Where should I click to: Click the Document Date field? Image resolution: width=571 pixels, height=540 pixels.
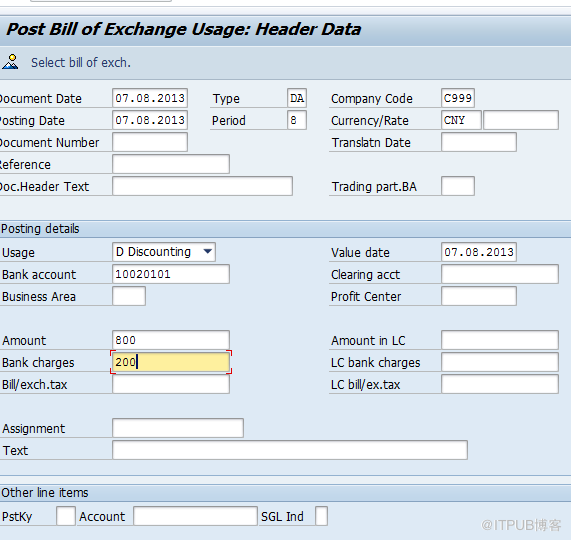pos(150,98)
